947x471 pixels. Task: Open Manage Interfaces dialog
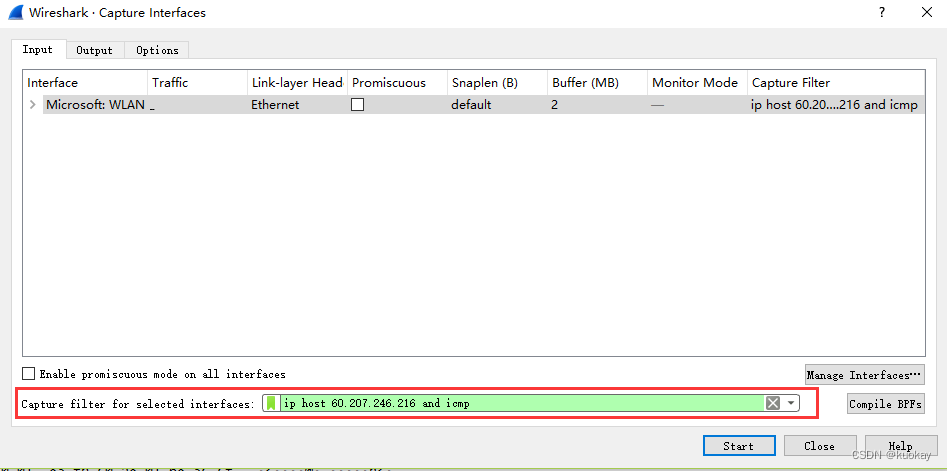coord(864,374)
